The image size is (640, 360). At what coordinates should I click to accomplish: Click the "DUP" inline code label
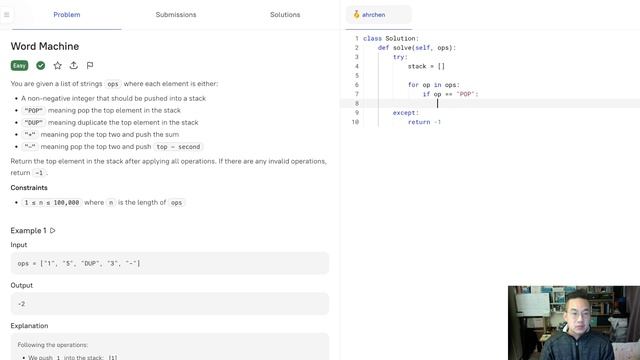point(33,122)
